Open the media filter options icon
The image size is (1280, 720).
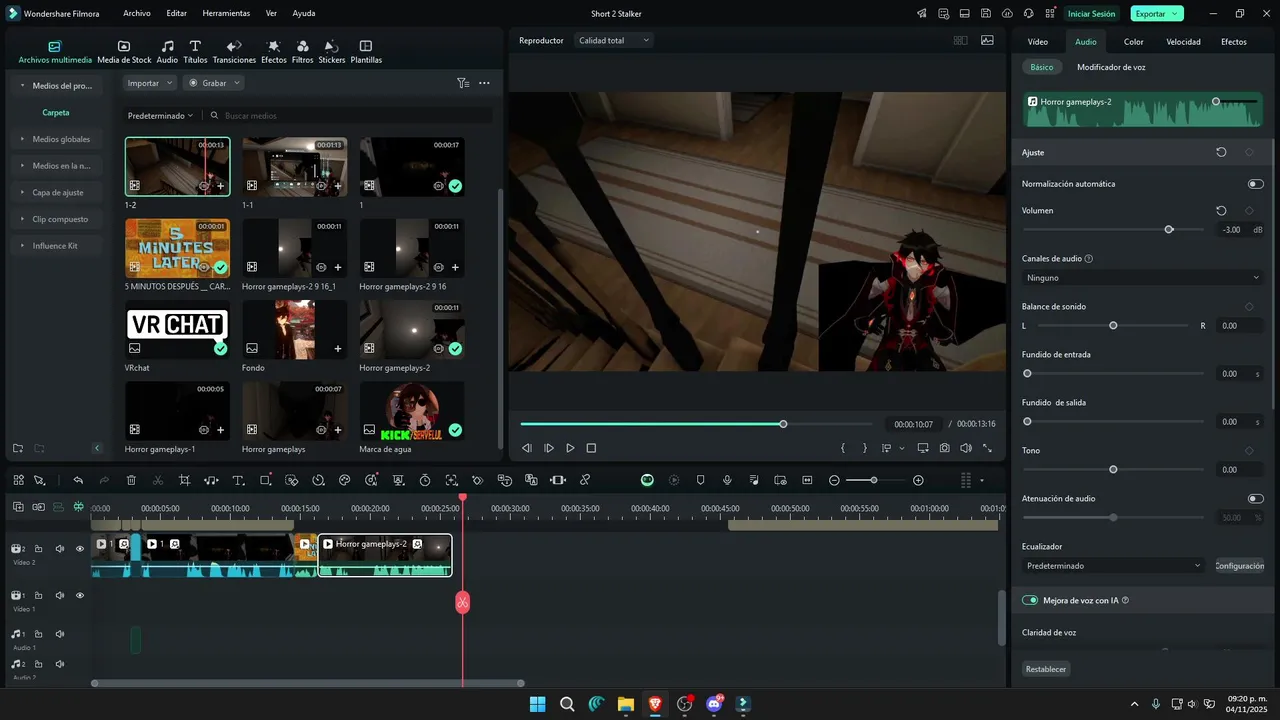tap(462, 83)
